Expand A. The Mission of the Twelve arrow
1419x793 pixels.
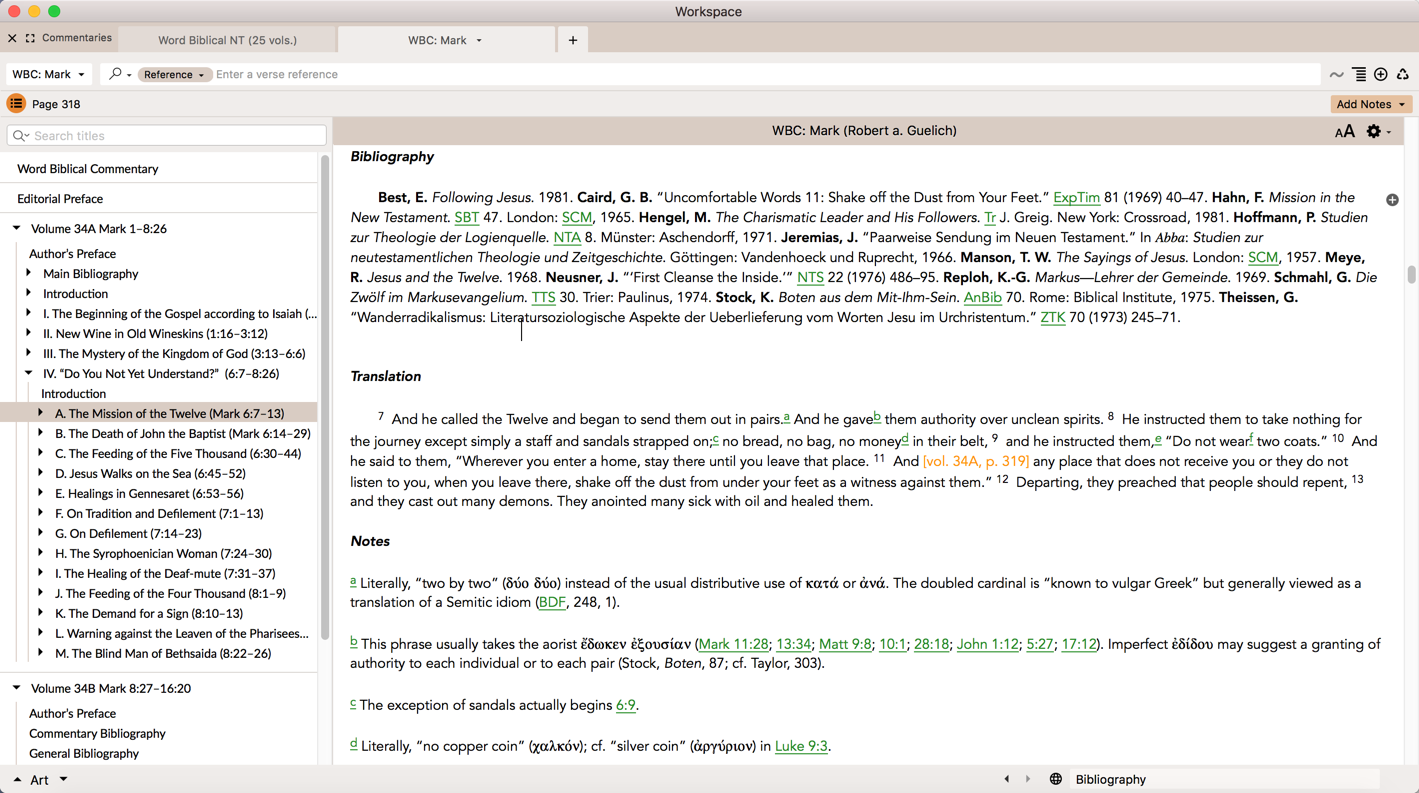click(x=41, y=413)
